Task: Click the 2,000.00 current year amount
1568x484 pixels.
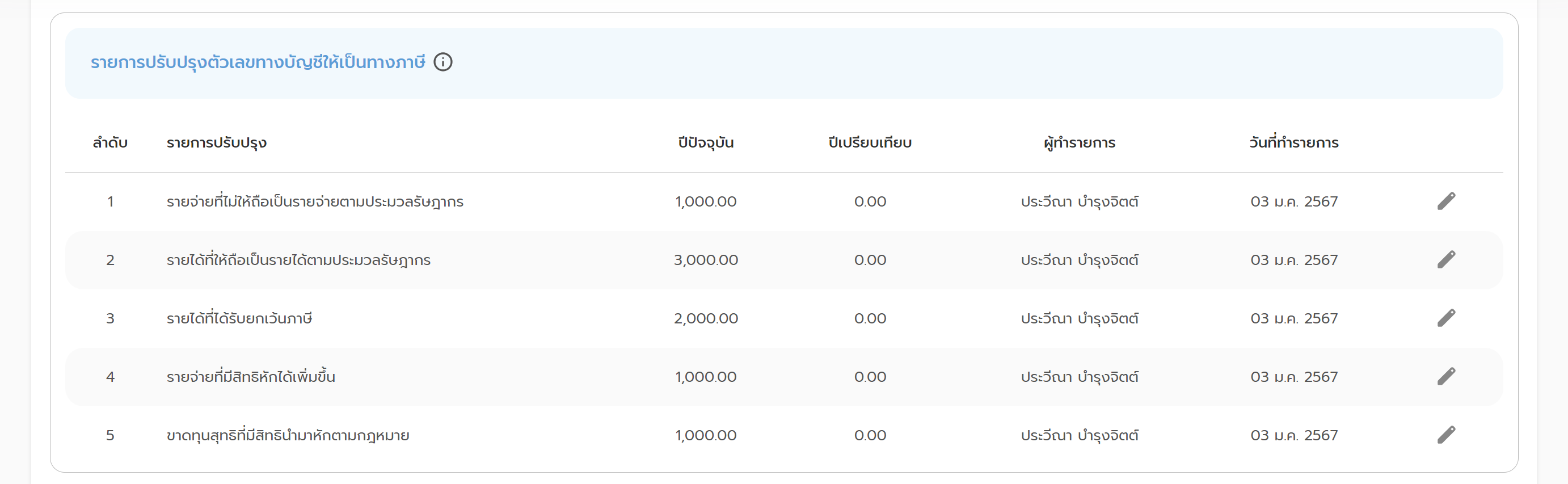Action: 706,318
